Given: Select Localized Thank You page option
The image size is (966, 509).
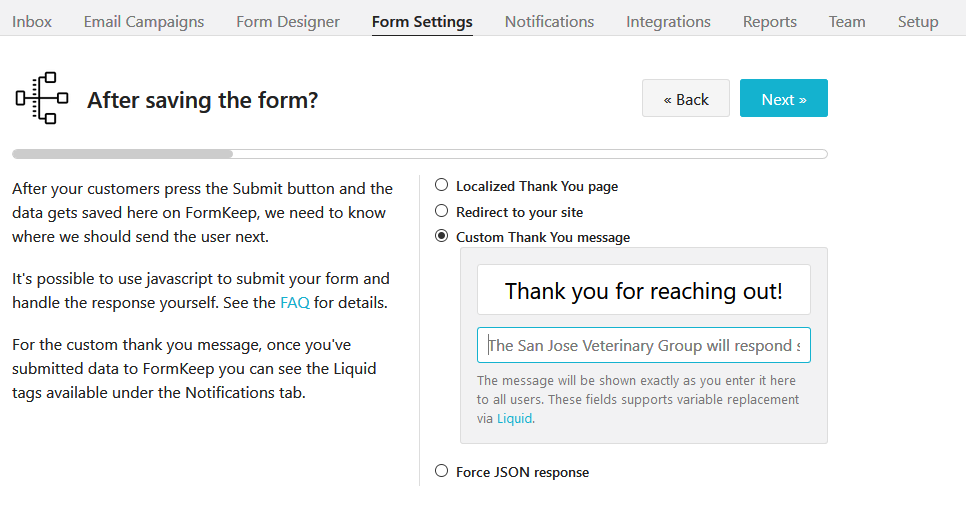Looking at the screenshot, I should pyautogui.click(x=442, y=185).
